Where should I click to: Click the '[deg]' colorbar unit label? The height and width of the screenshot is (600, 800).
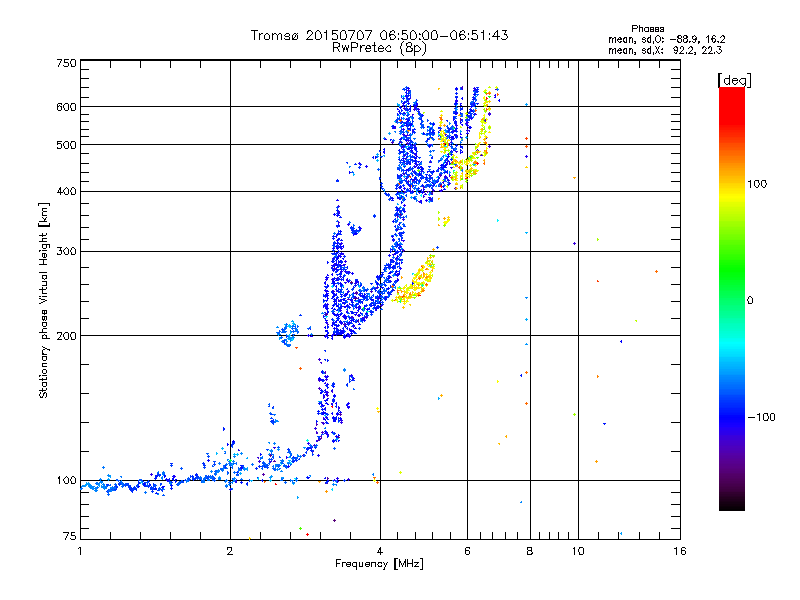pos(734,80)
